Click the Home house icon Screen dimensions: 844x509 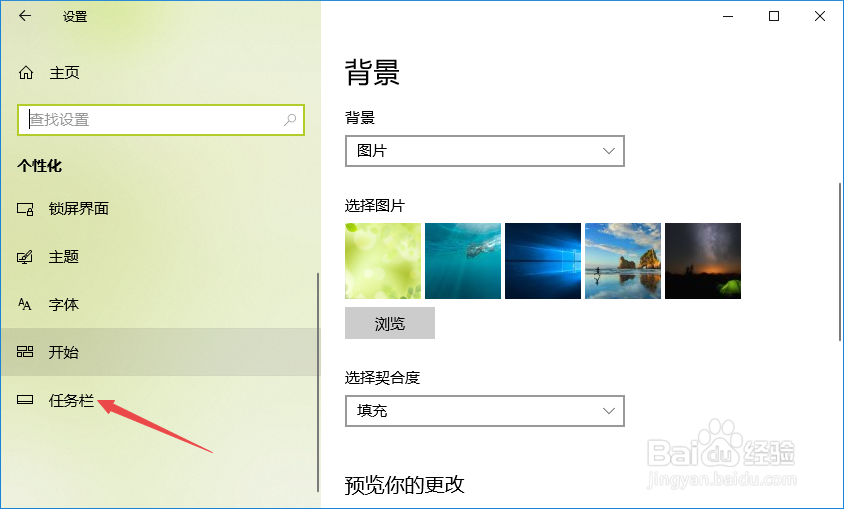(26, 73)
